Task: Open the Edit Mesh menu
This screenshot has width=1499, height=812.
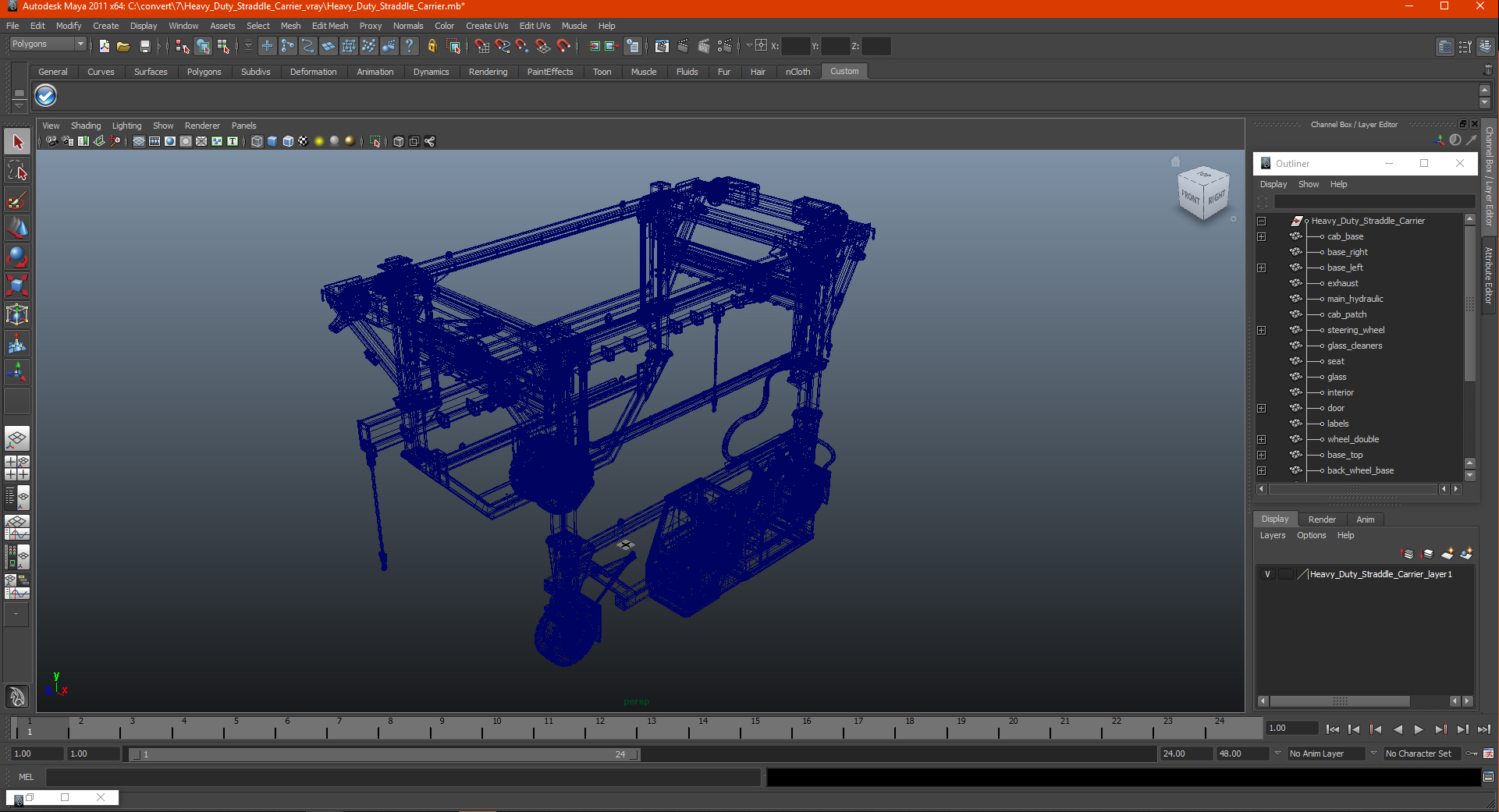Action: 330,26
